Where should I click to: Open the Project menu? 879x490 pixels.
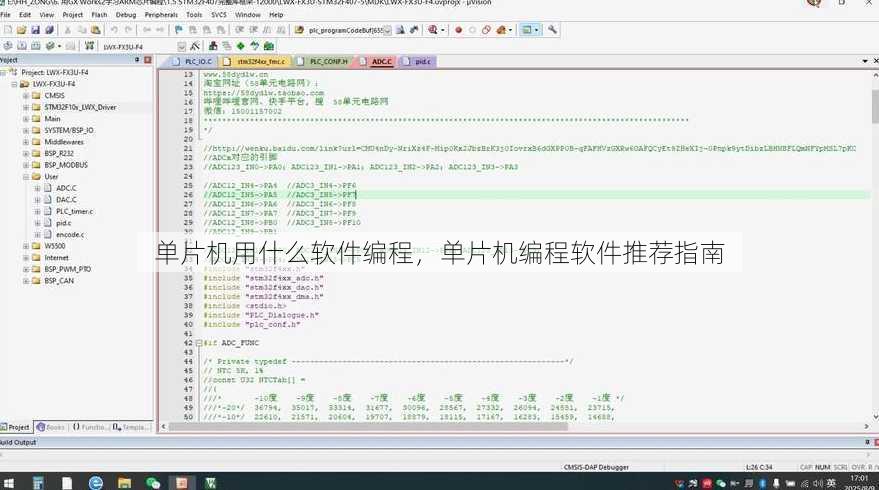pyautogui.click(x=72, y=15)
